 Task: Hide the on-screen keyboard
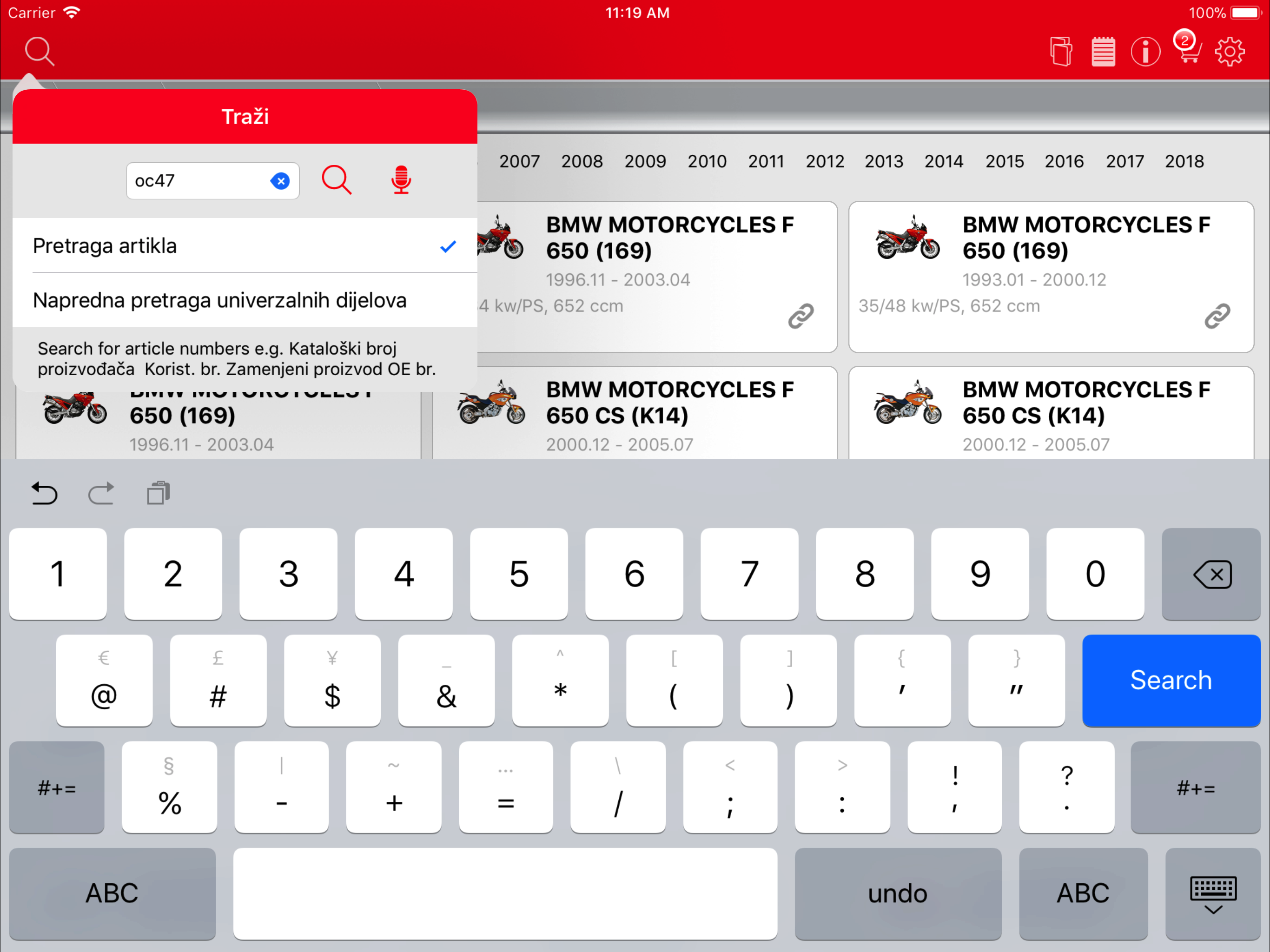tap(1212, 893)
